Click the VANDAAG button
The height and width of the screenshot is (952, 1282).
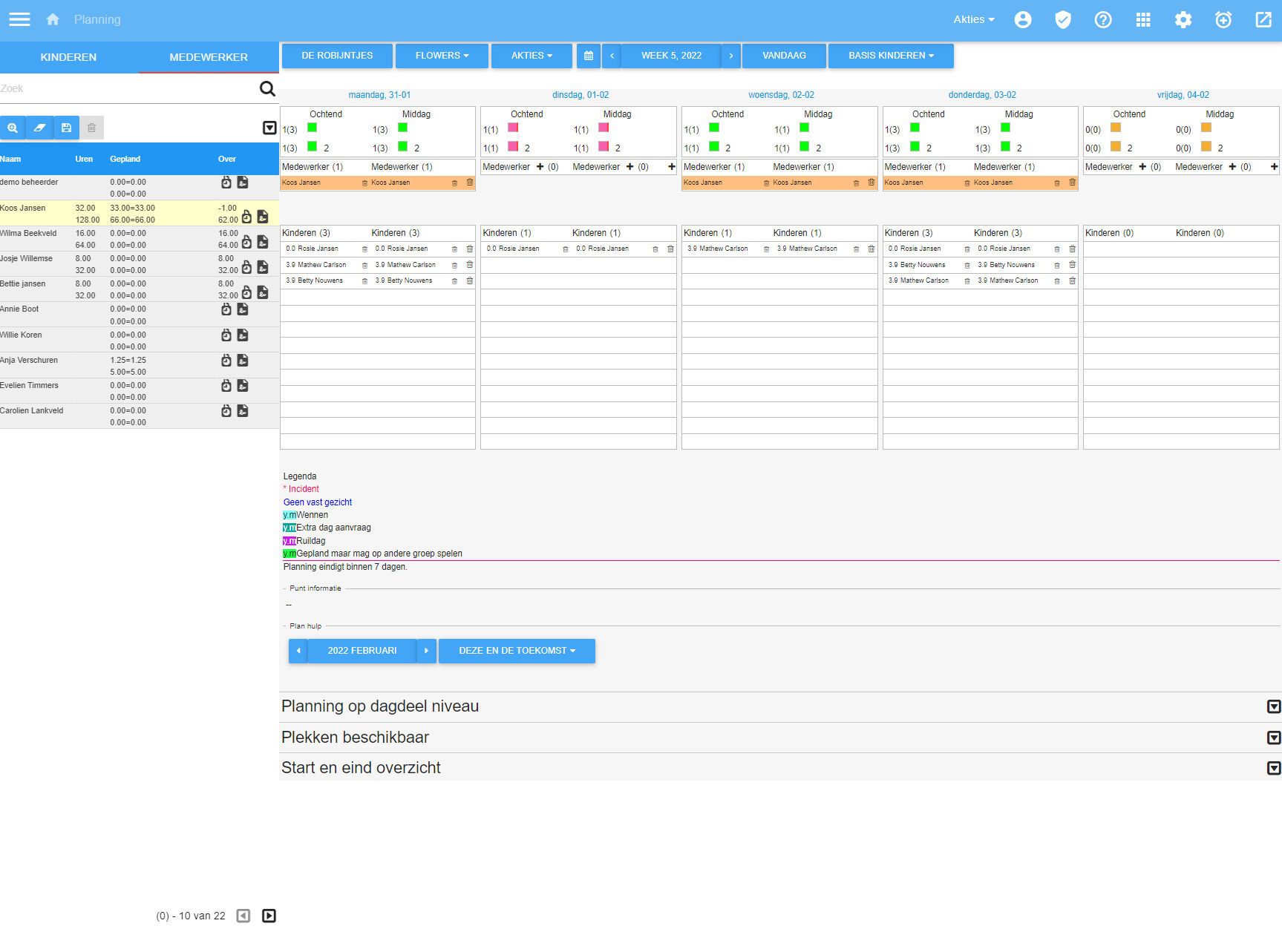tap(784, 56)
